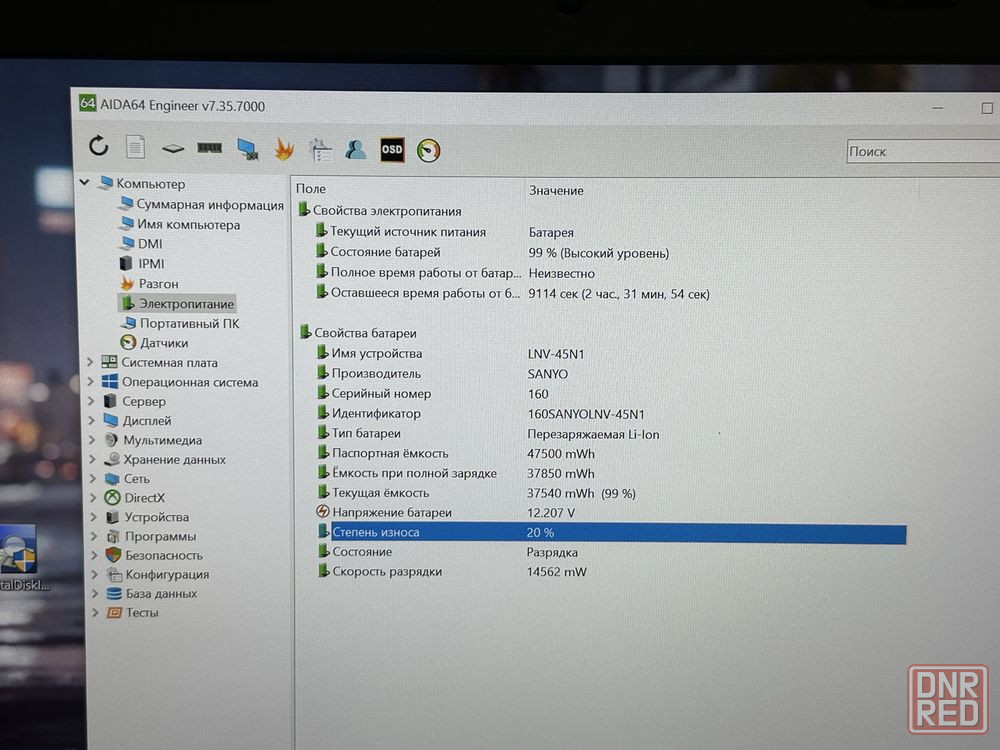Expand the Мультимедиа node

tap(92, 440)
